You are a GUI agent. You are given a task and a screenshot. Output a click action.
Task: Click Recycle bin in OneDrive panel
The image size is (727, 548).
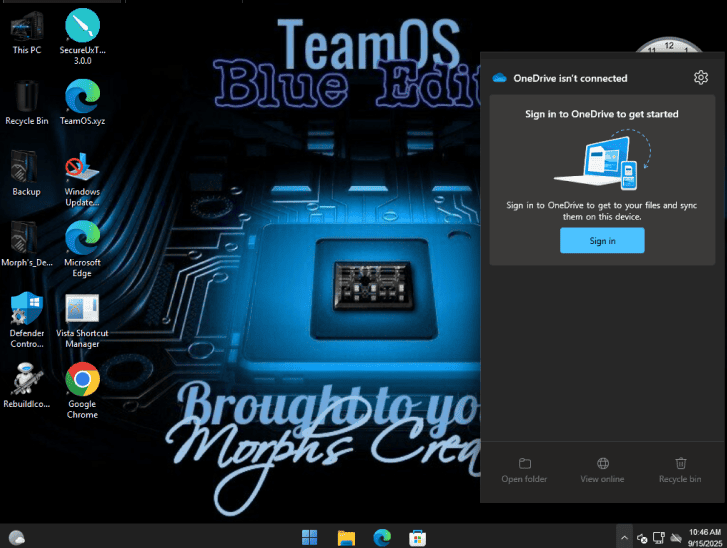pyautogui.click(x=680, y=471)
